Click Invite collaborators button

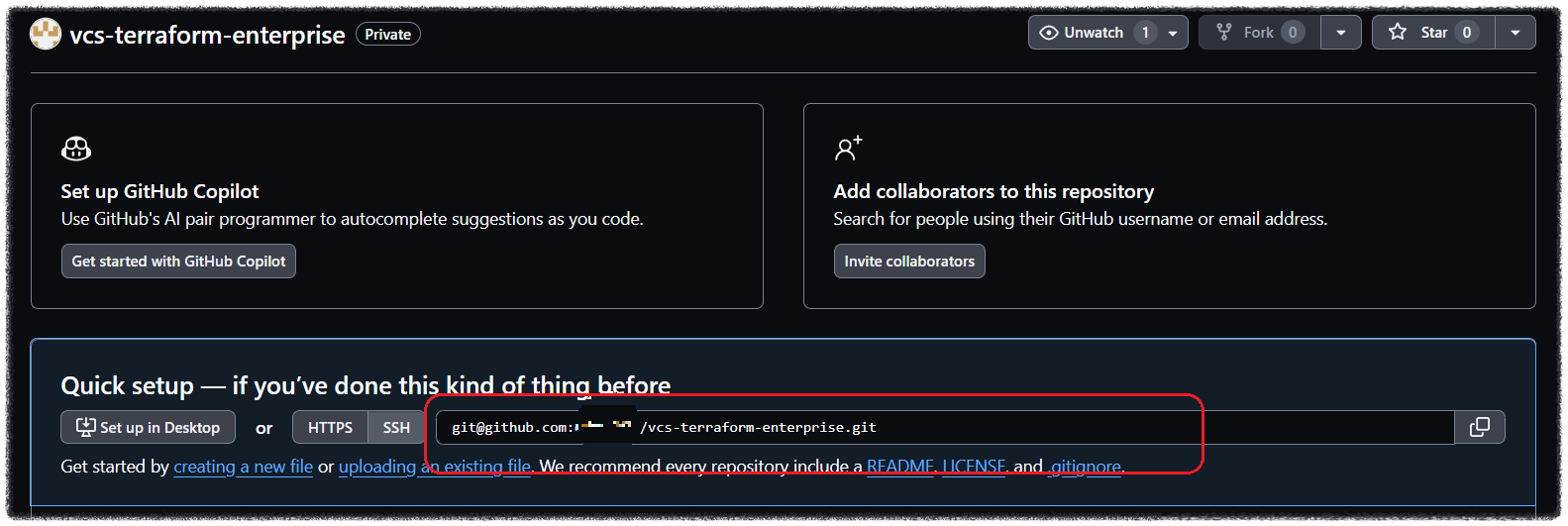coord(909,262)
